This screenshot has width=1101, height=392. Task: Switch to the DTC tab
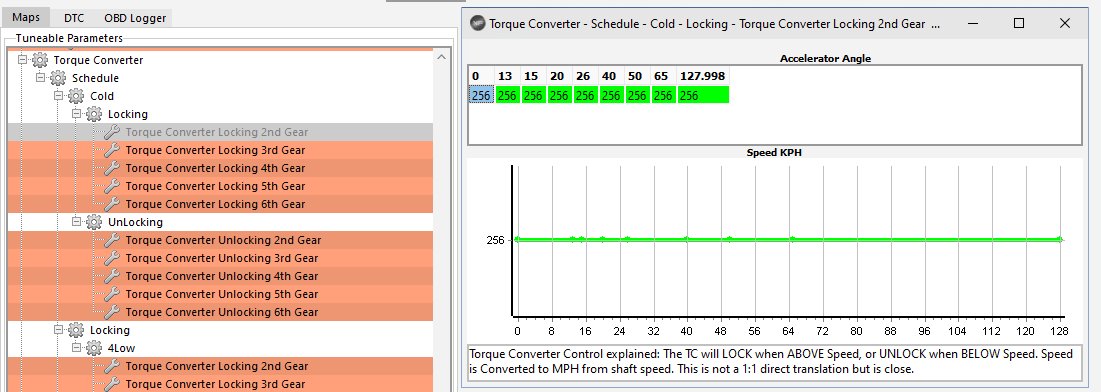[74, 18]
